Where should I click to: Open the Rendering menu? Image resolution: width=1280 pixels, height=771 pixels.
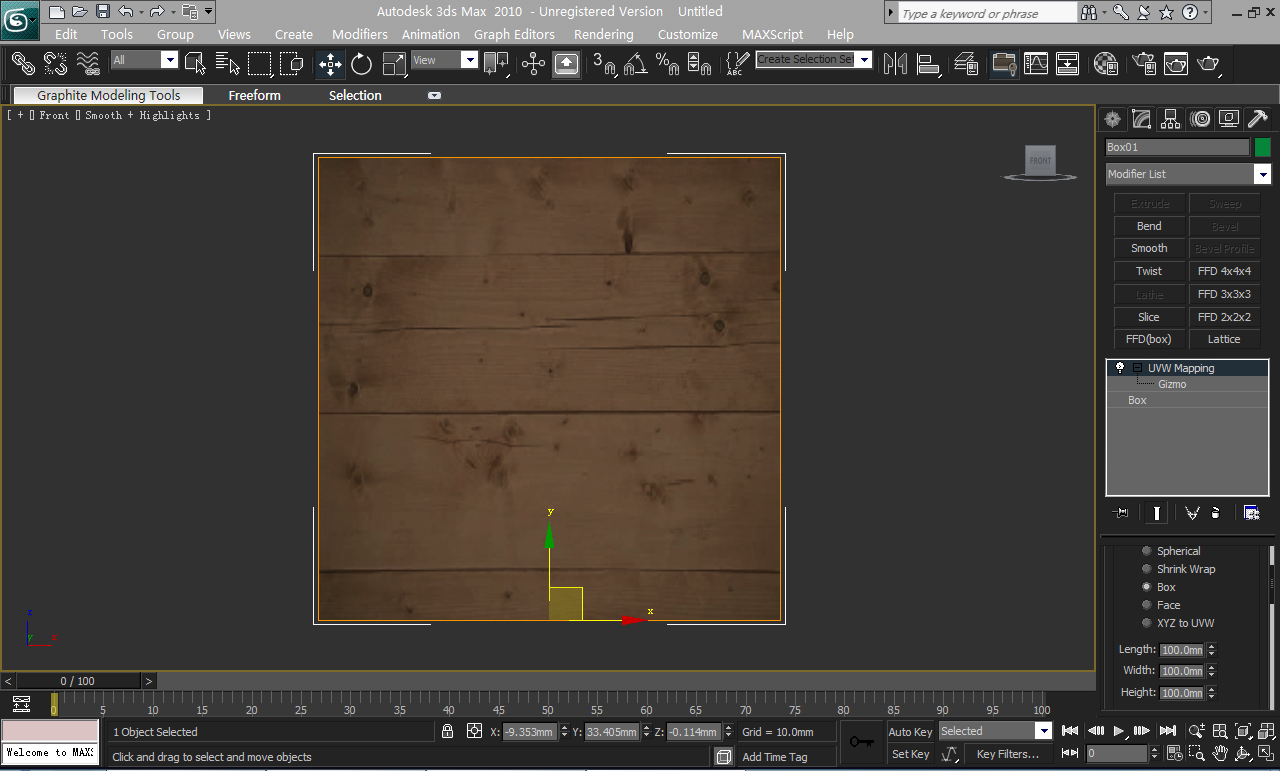pyautogui.click(x=604, y=34)
